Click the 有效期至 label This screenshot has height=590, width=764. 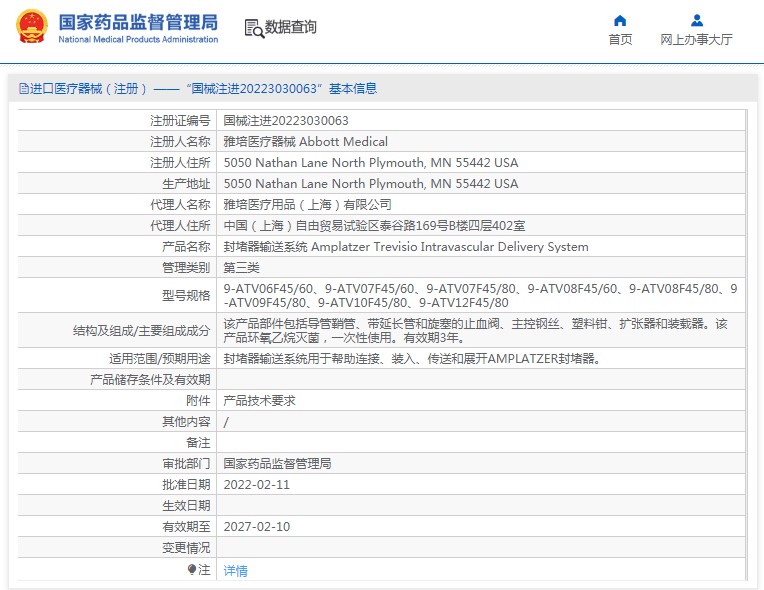186,527
